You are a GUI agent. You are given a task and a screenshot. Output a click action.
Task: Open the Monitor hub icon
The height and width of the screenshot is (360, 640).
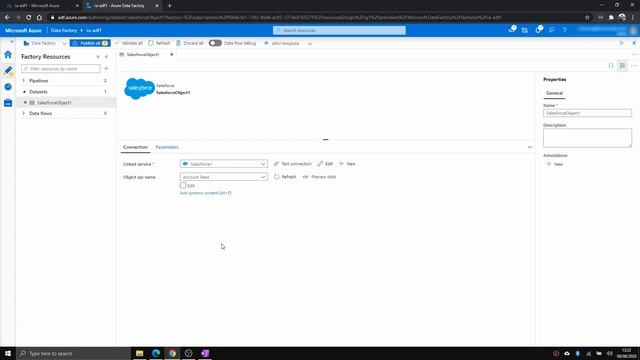(8, 87)
